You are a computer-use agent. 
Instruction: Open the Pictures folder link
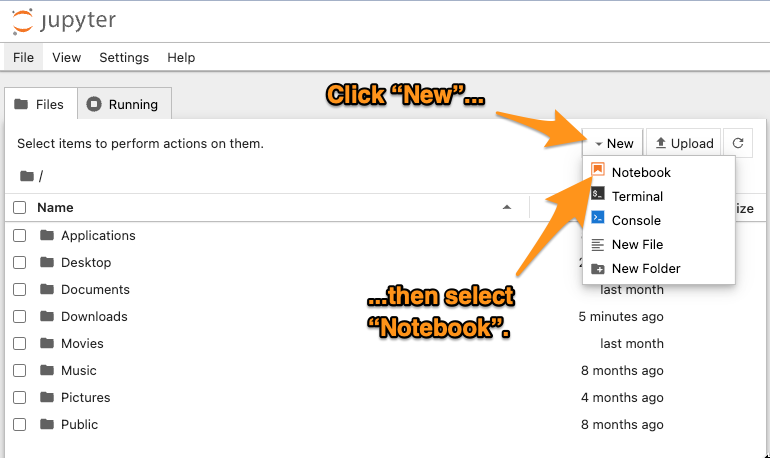tap(85, 398)
